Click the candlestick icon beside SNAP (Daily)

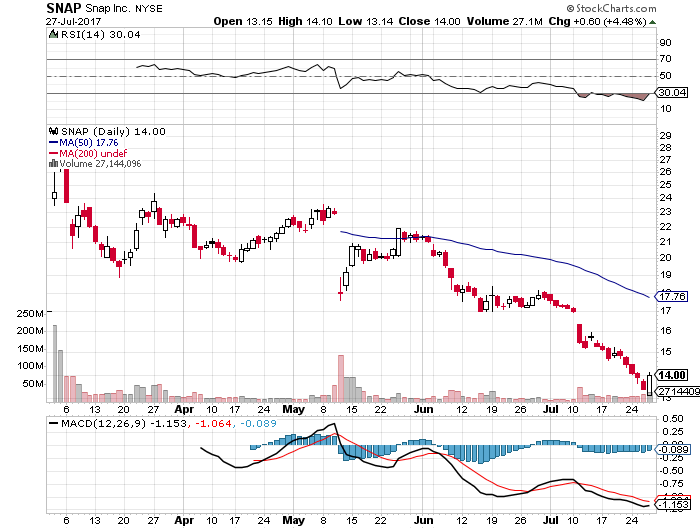(x=54, y=131)
